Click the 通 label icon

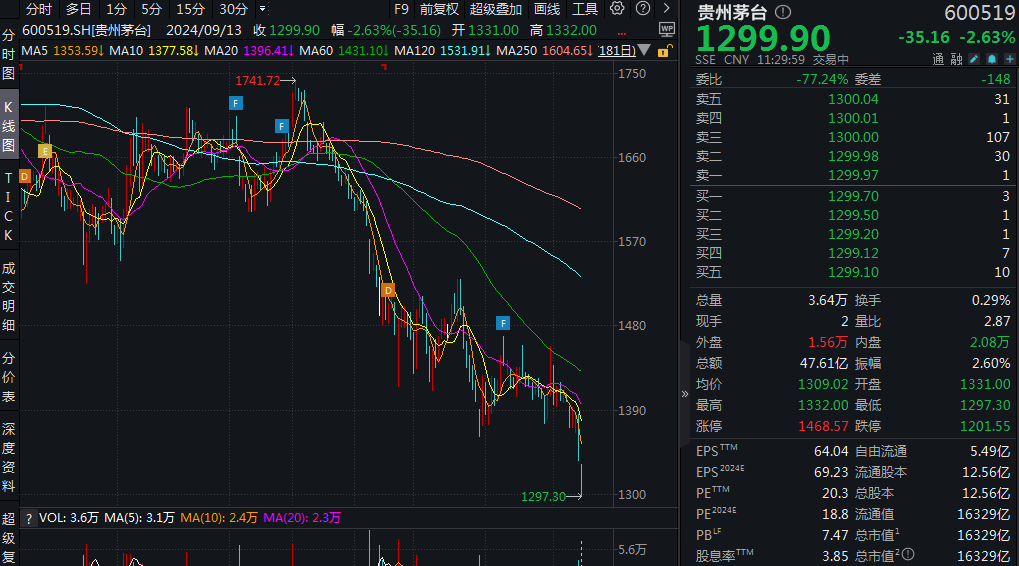point(938,59)
